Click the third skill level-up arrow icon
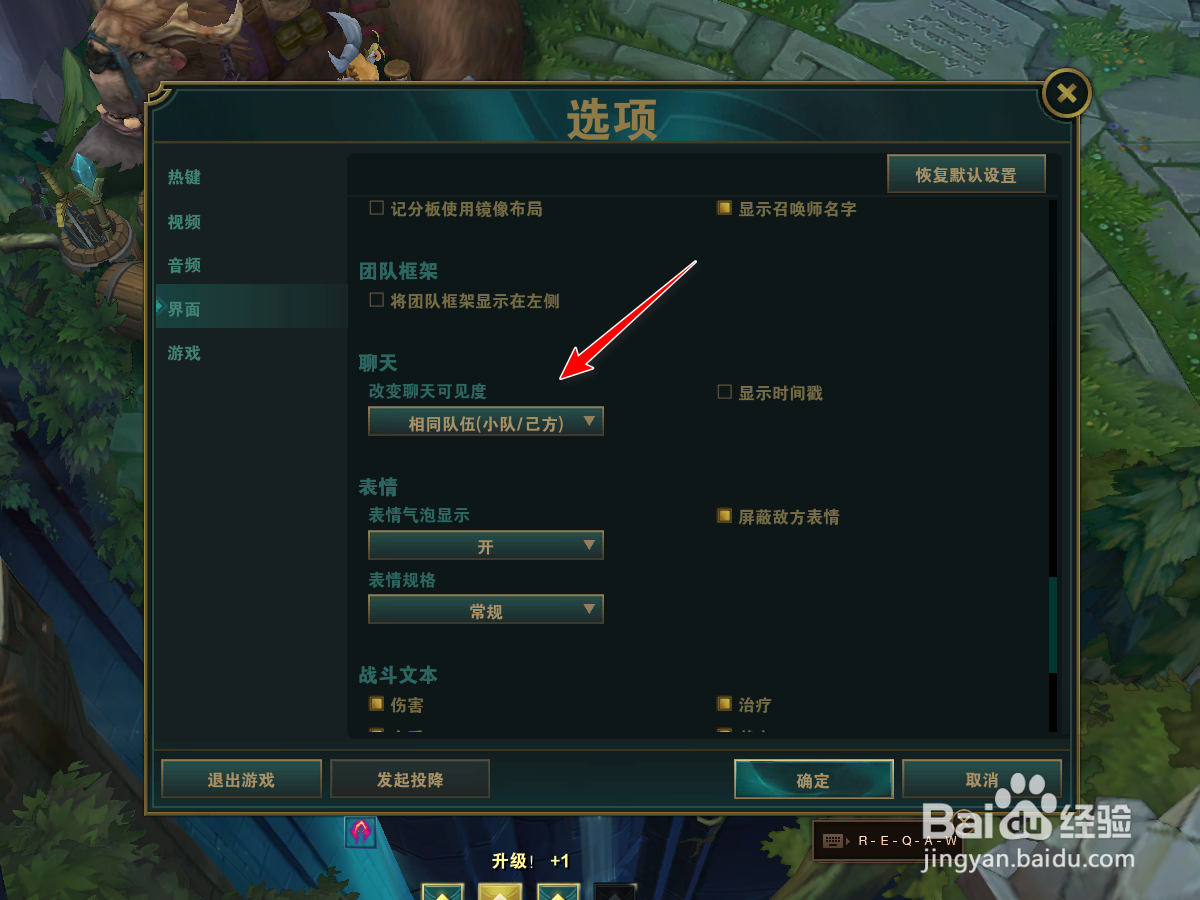Viewport: 1200px width, 900px height. [x=558, y=891]
